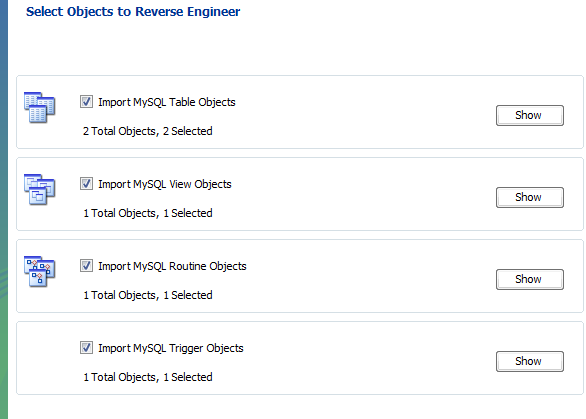Click the Import MySQL Table Objects label
Image resolution: width=586 pixels, height=419 pixels.
click(167, 102)
